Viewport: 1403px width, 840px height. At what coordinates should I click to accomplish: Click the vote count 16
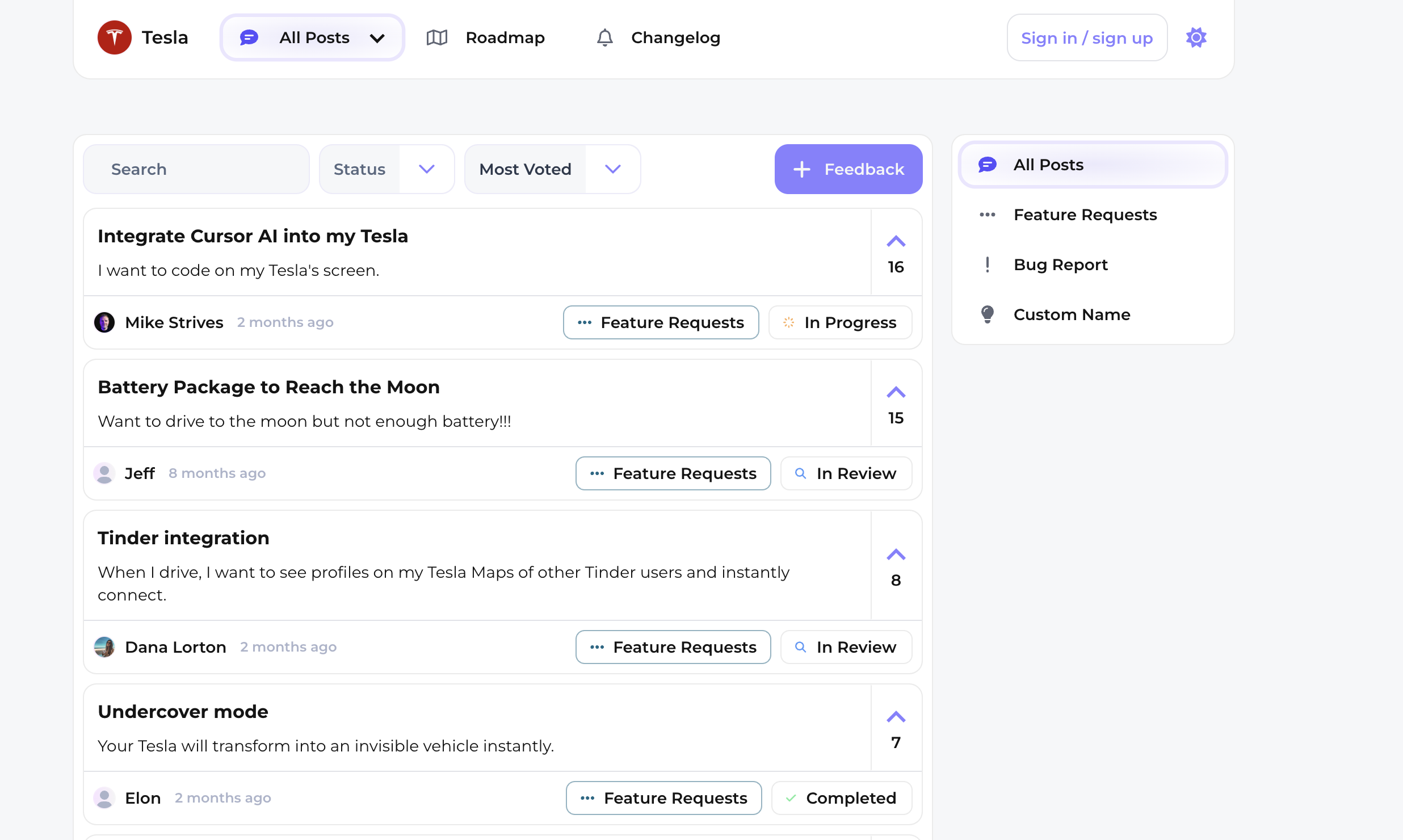click(896, 267)
